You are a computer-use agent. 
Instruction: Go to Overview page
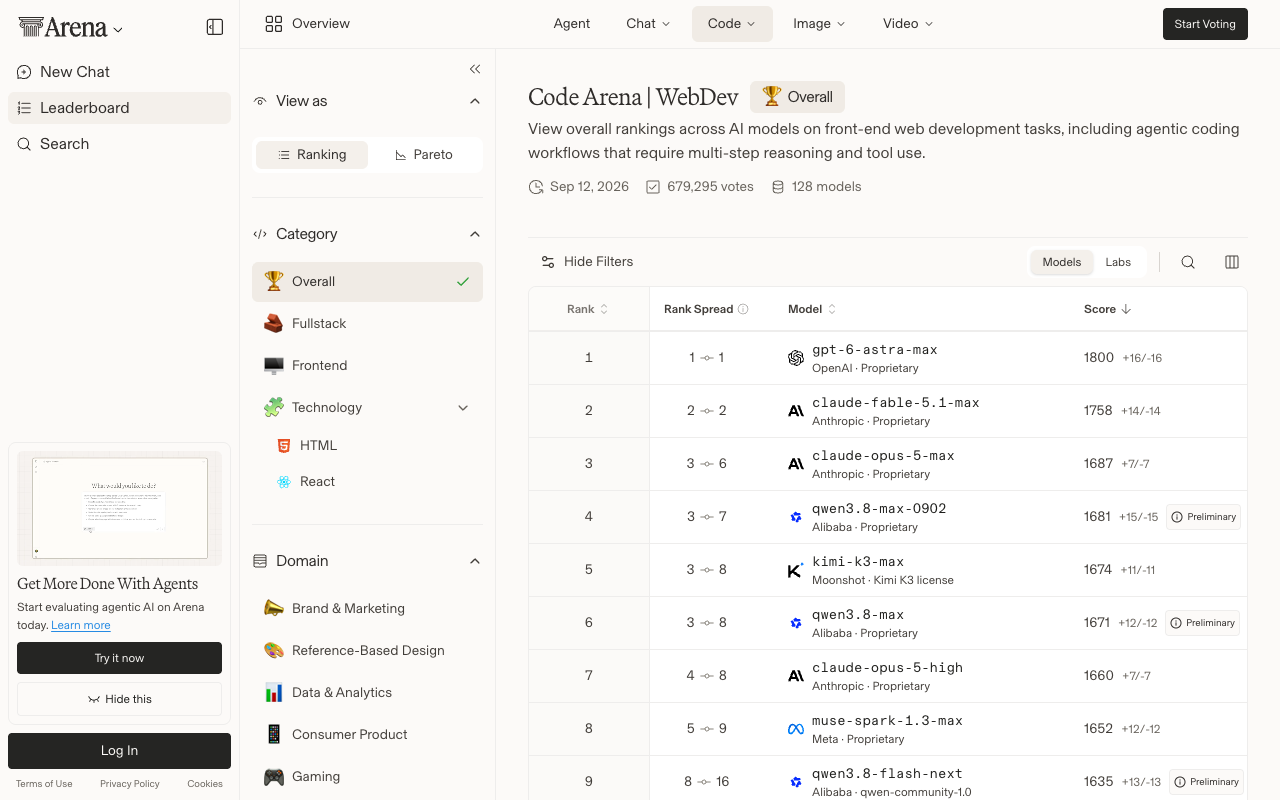(x=307, y=24)
